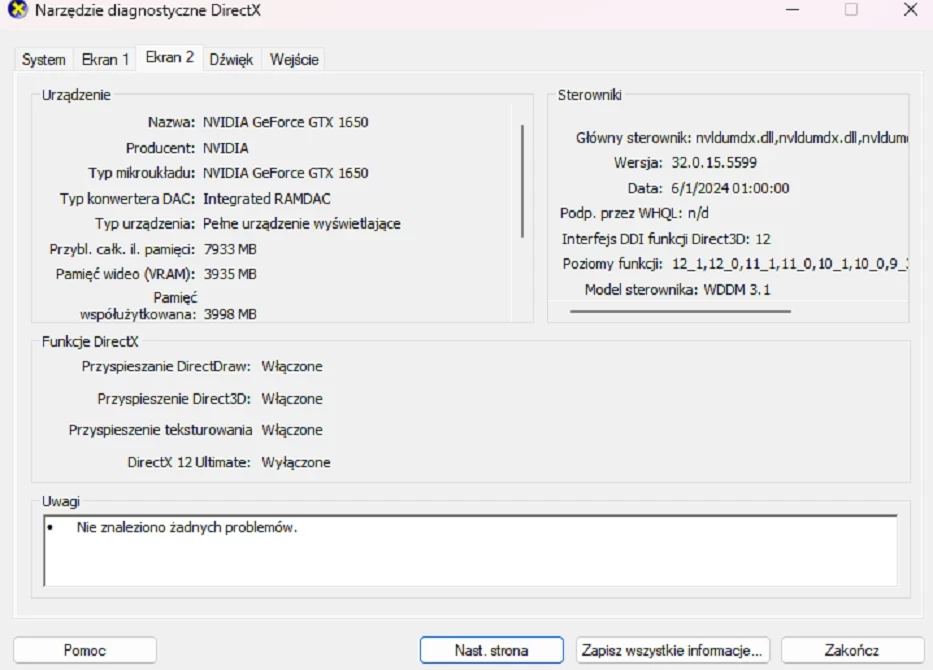Open the Wejście tab
933x670 pixels.
click(292, 59)
